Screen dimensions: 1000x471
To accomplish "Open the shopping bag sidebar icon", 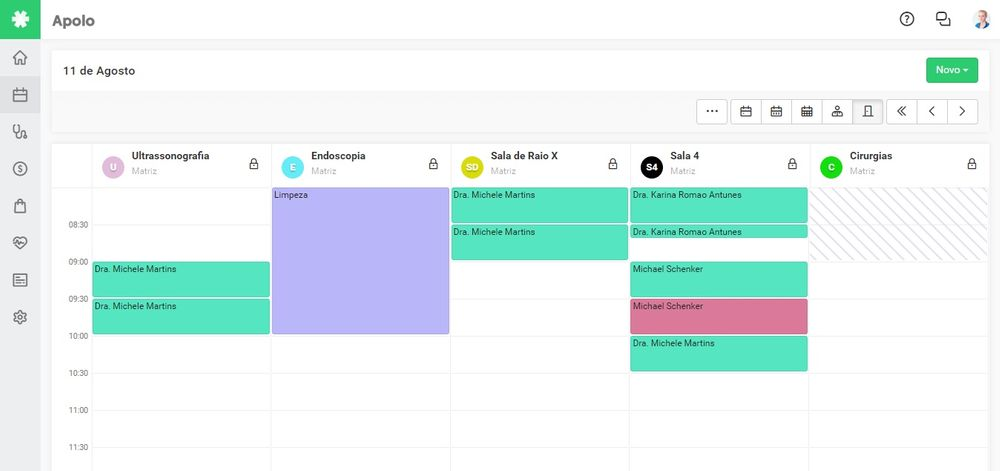I will 20,206.
